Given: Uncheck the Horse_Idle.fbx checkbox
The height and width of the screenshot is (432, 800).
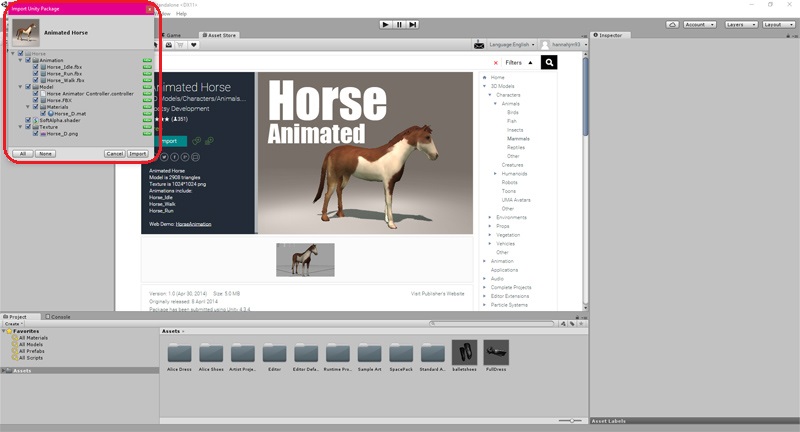Looking at the screenshot, I should coord(36,67).
